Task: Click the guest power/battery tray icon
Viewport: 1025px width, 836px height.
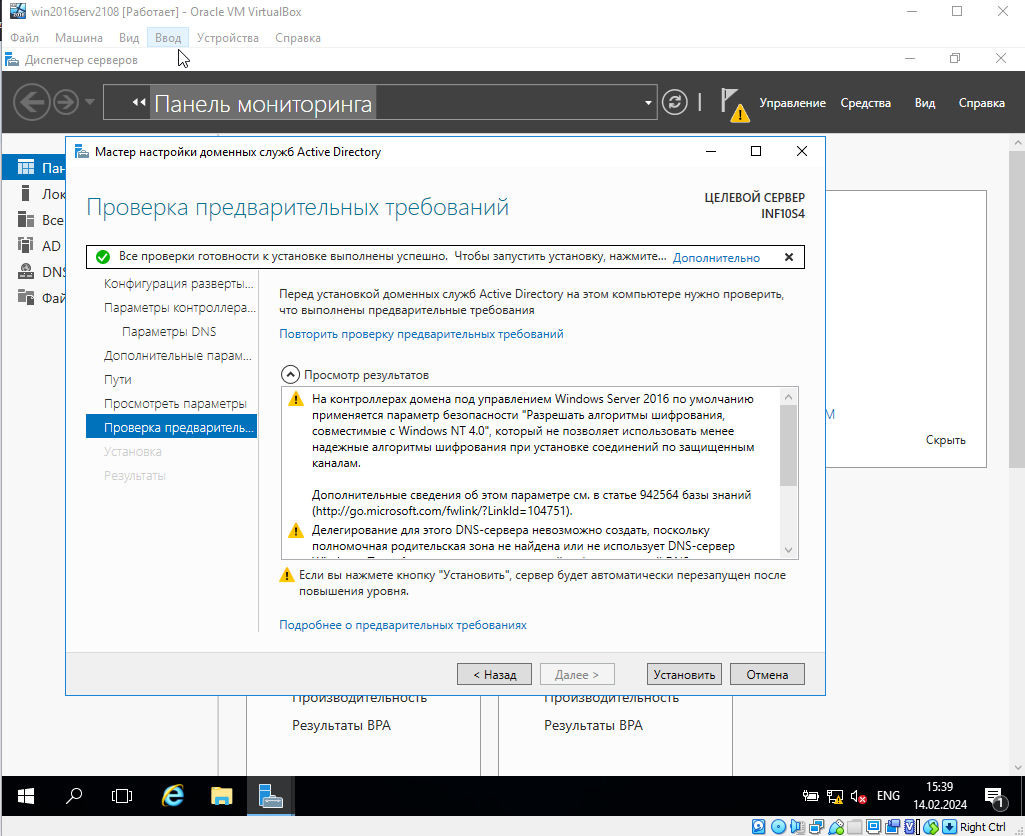Action: (x=811, y=796)
